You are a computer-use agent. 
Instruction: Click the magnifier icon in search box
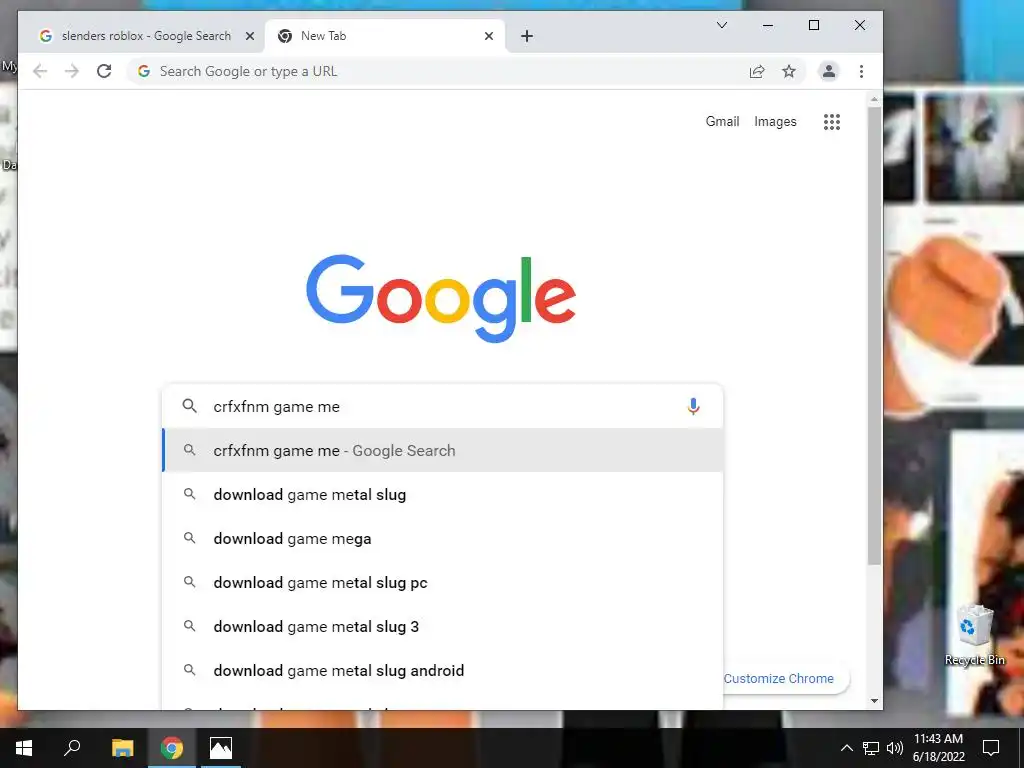click(189, 406)
